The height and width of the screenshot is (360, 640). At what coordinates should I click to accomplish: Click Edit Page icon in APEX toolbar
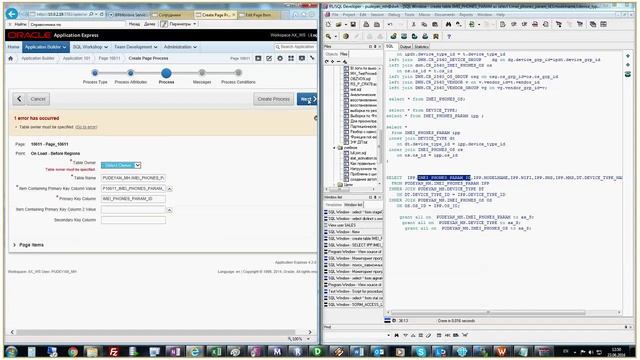(269, 58)
